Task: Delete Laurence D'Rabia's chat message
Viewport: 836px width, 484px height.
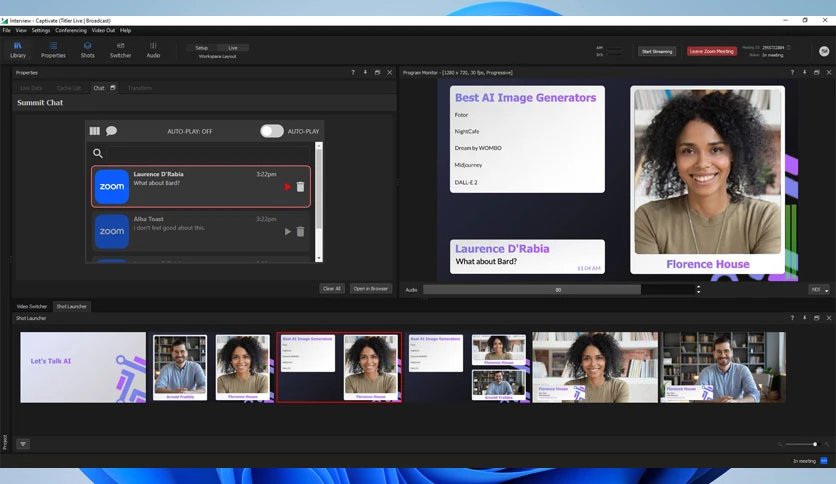Action: 300,187
